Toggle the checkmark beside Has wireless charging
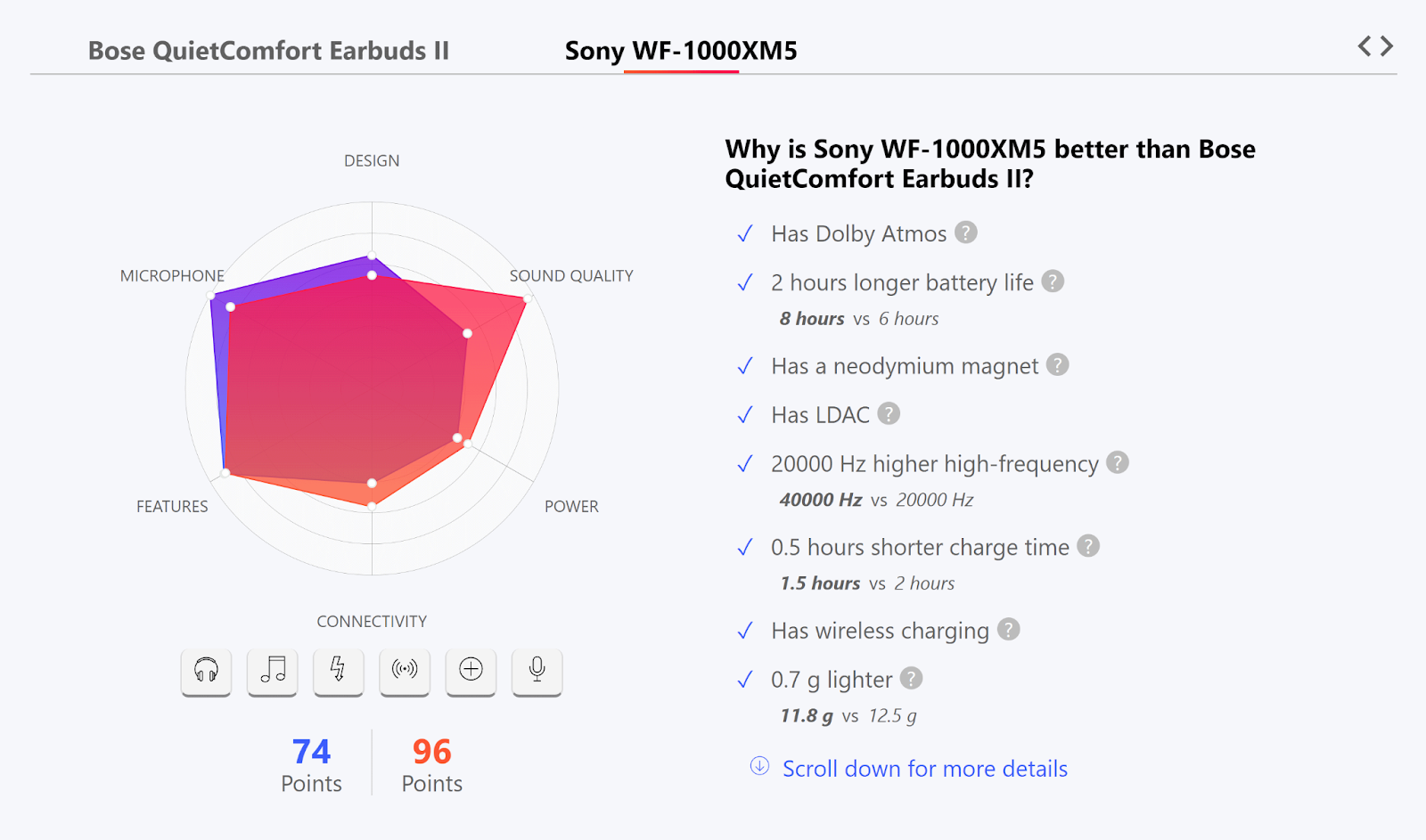The image size is (1426, 840). 745,631
